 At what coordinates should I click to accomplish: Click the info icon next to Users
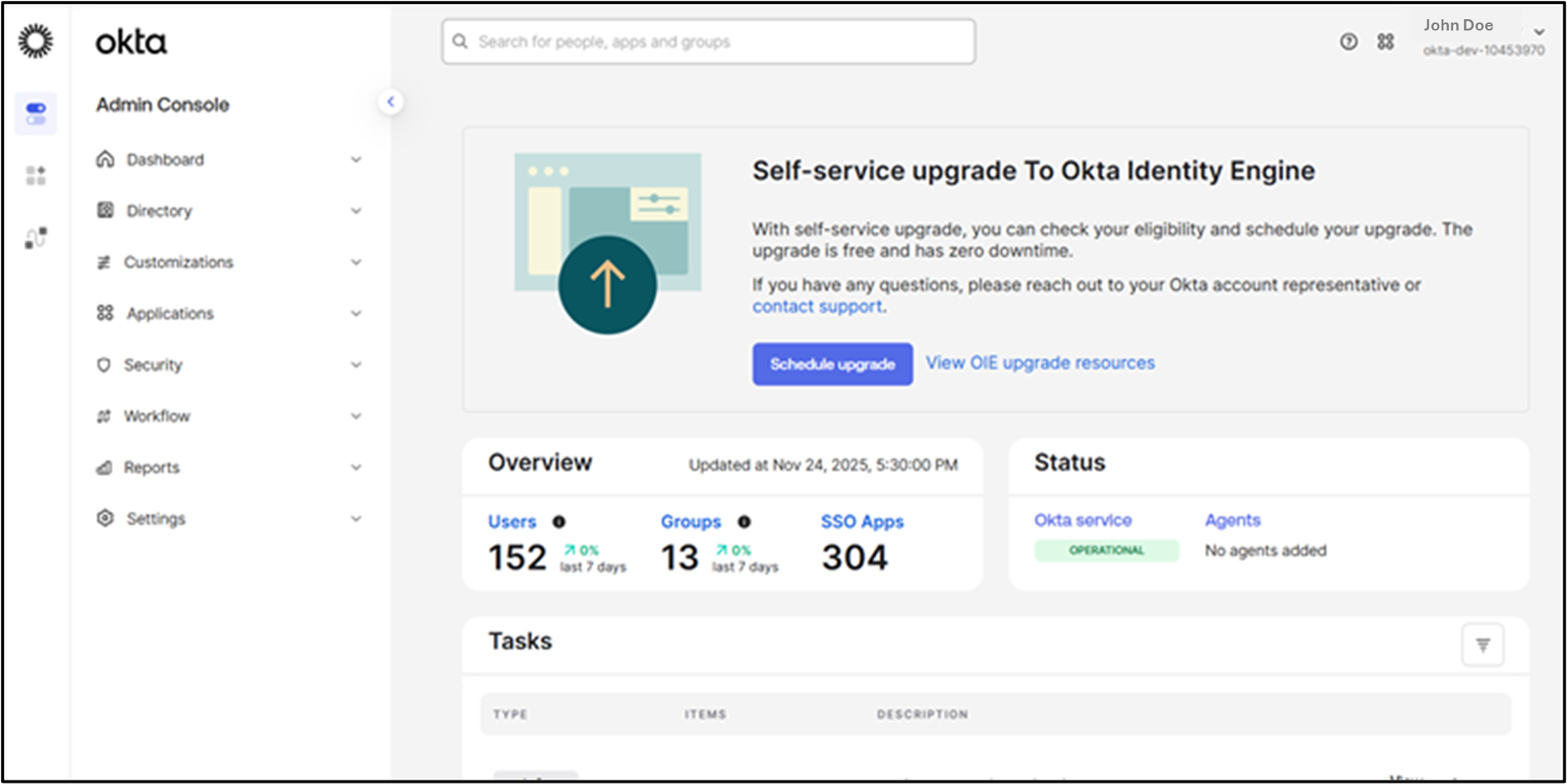point(559,522)
